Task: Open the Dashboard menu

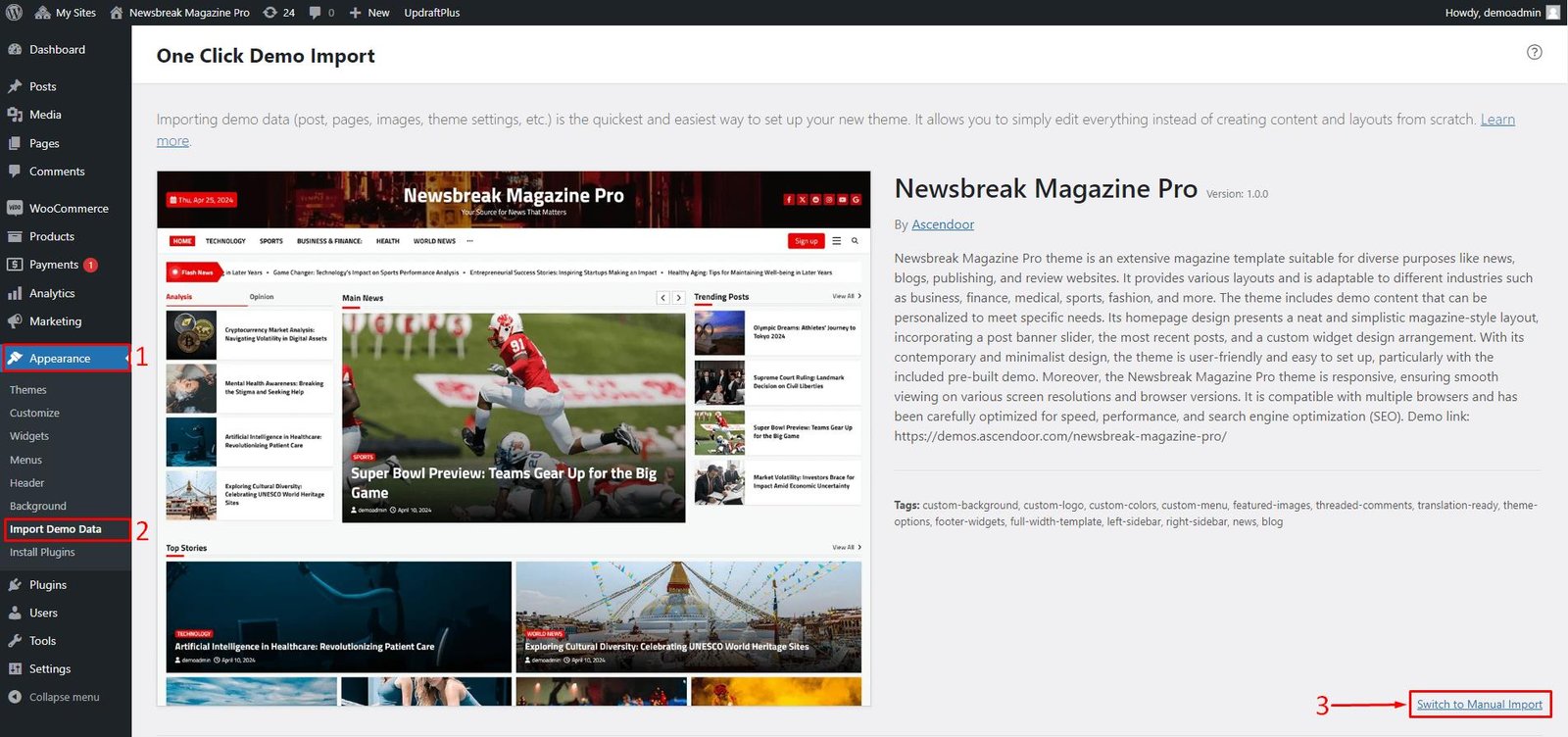Action: (x=57, y=50)
